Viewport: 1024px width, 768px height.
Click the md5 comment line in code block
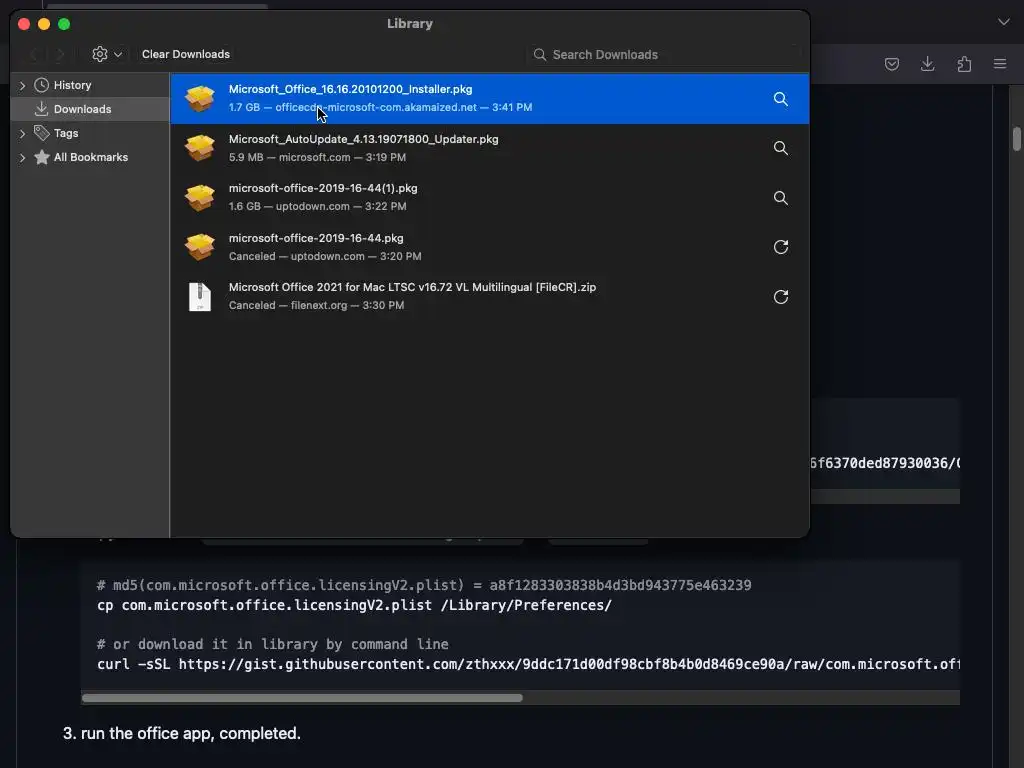(424, 585)
